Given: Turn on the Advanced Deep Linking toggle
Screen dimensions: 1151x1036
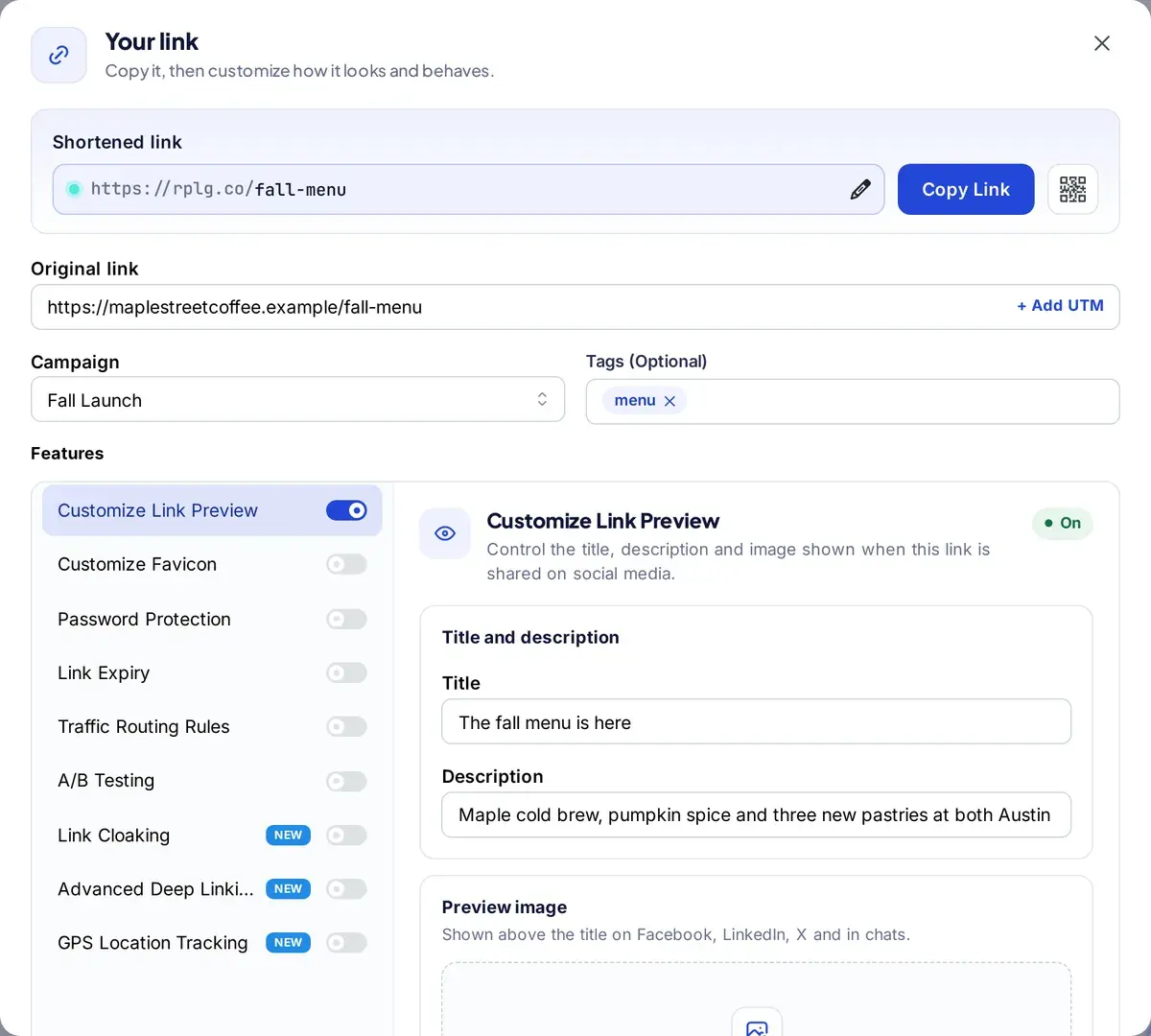Looking at the screenshot, I should [346, 888].
